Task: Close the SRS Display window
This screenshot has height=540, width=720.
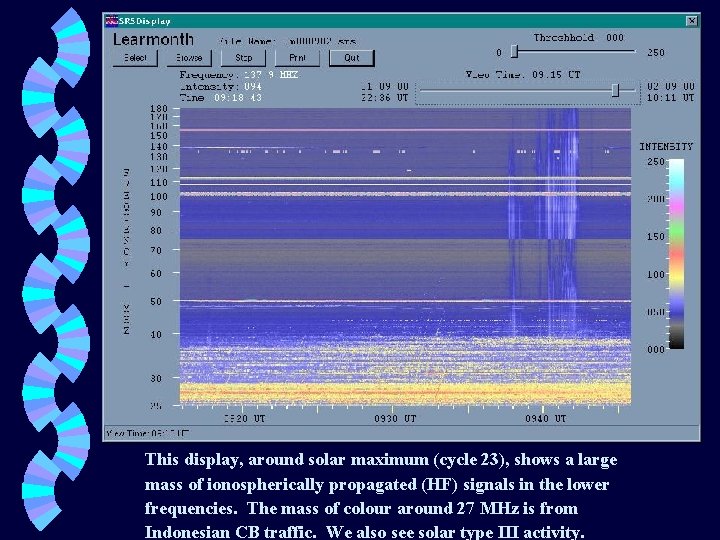Action: [692, 21]
